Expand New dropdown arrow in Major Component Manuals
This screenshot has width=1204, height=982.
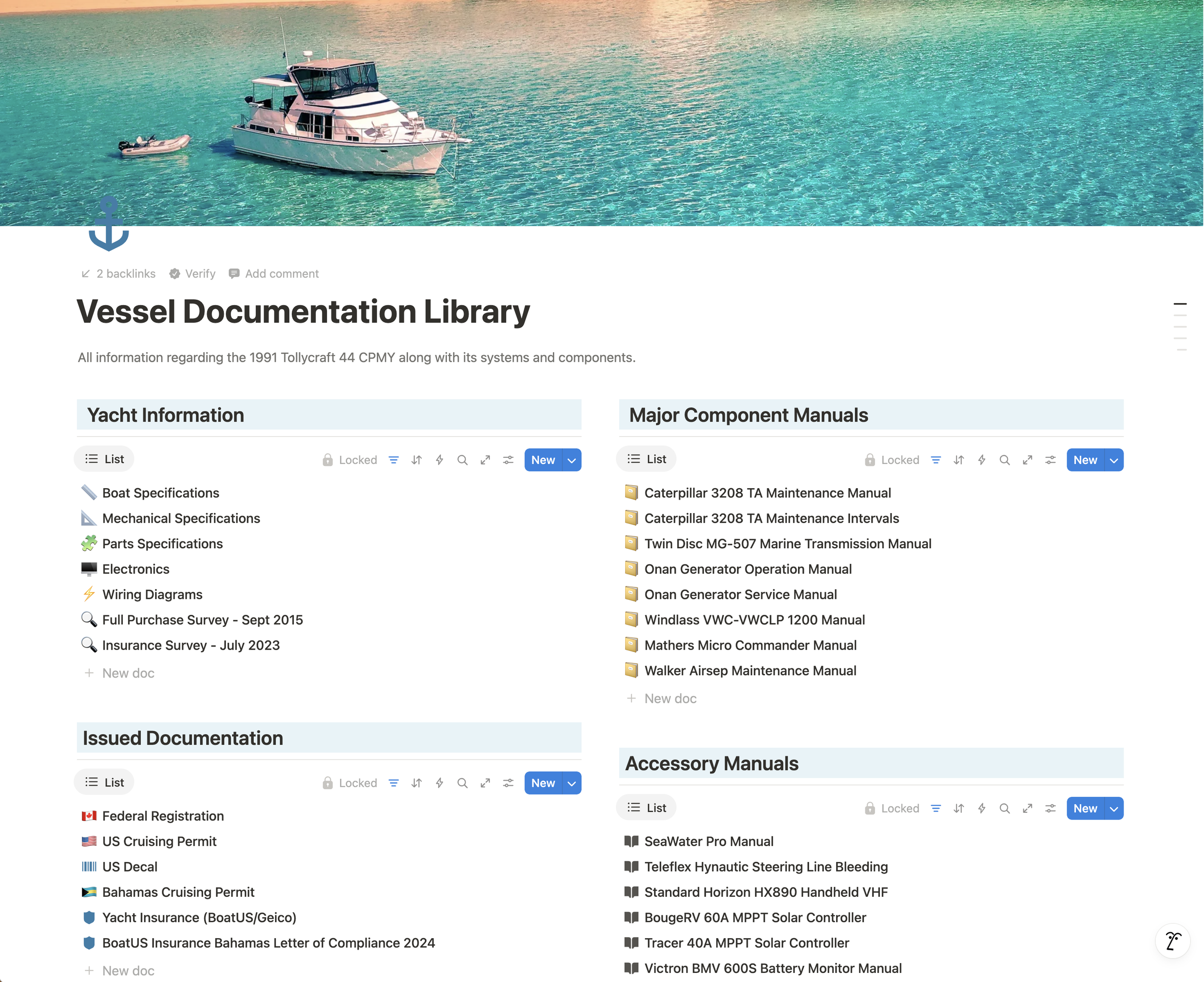coord(1113,460)
